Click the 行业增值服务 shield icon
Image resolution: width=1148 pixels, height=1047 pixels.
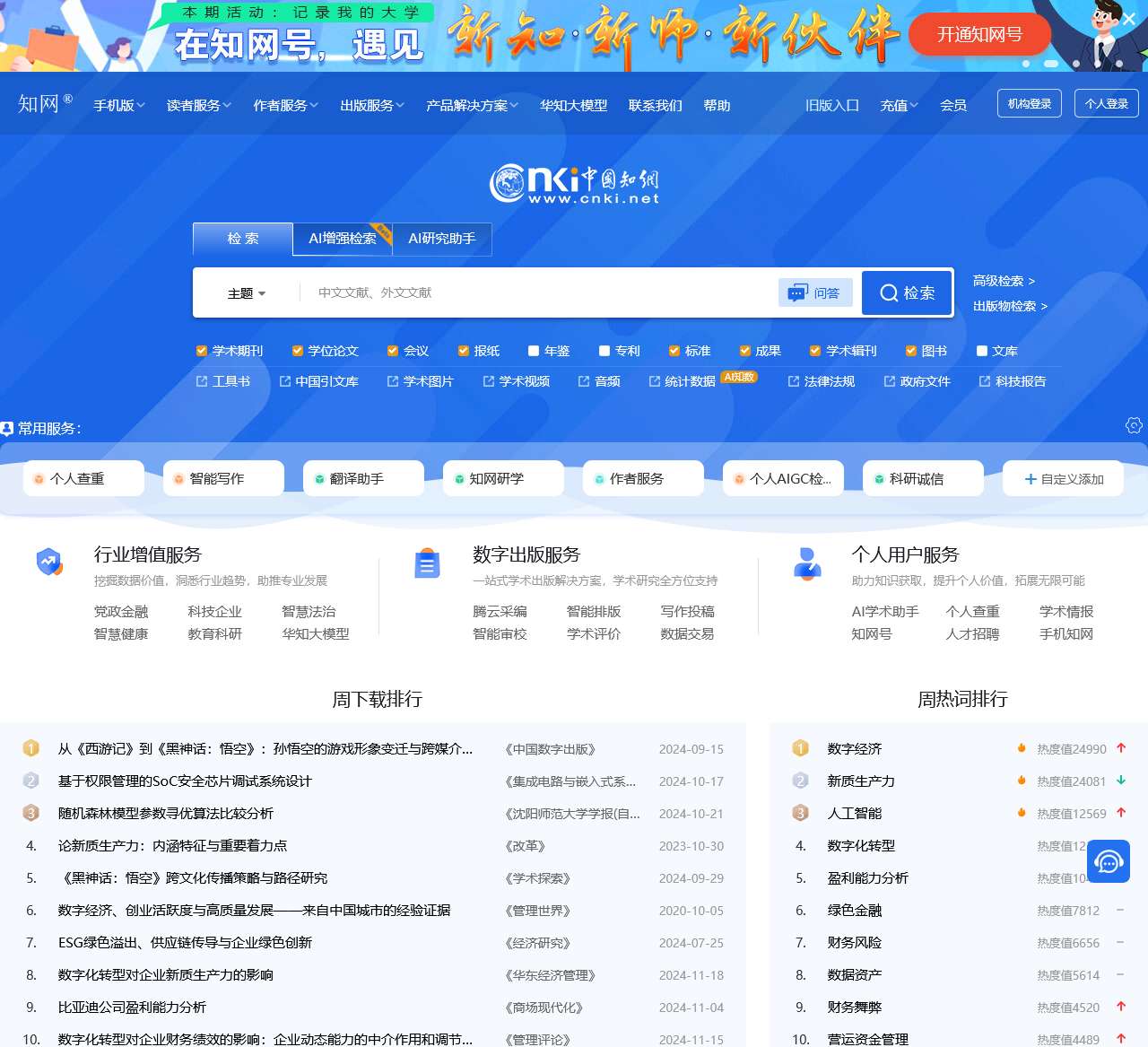tap(49, 563)
